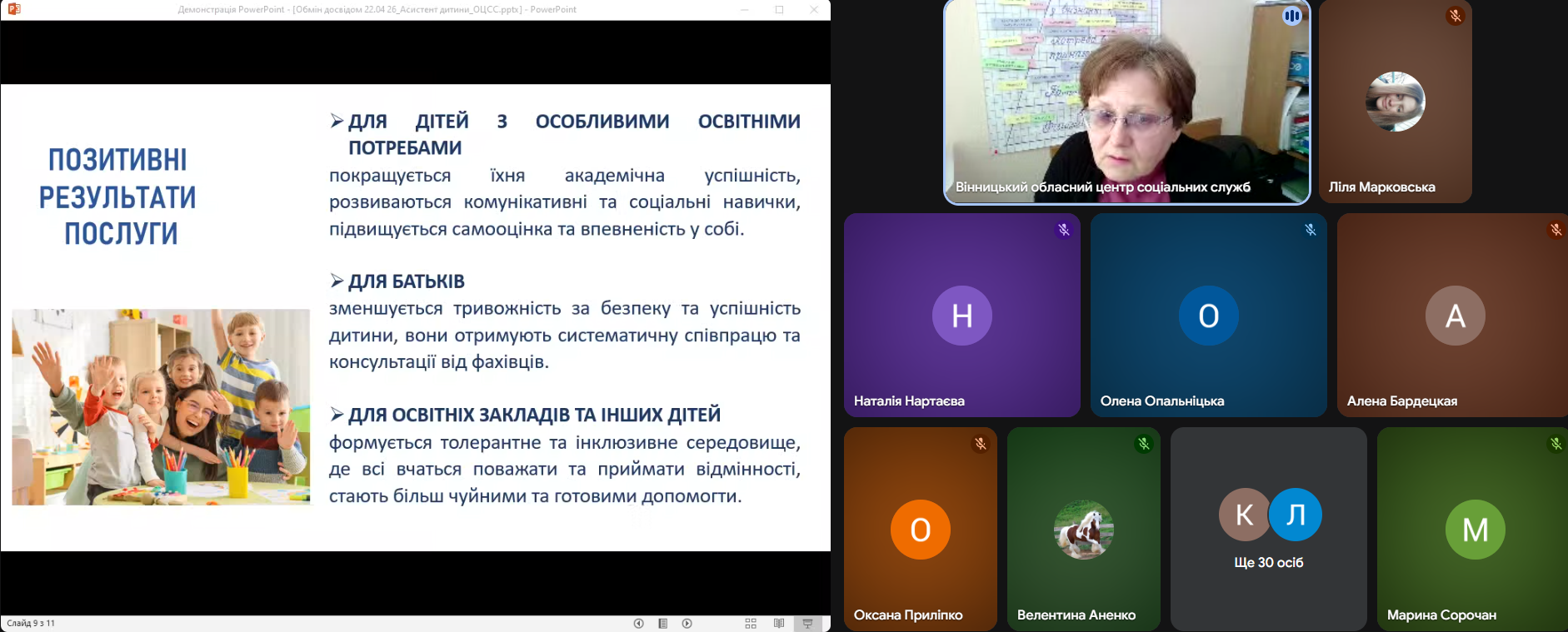Screen dimensions: 1568x632
Task: Maximize the PowerPoint slideshow window
Action: (x=779, y=9)
